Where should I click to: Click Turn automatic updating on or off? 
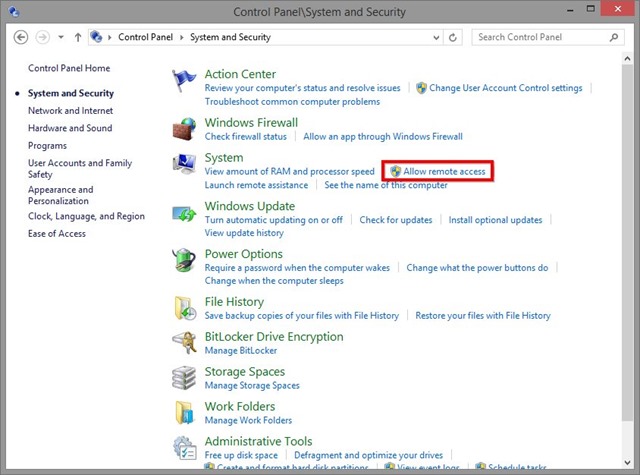[x=273, y=220]
